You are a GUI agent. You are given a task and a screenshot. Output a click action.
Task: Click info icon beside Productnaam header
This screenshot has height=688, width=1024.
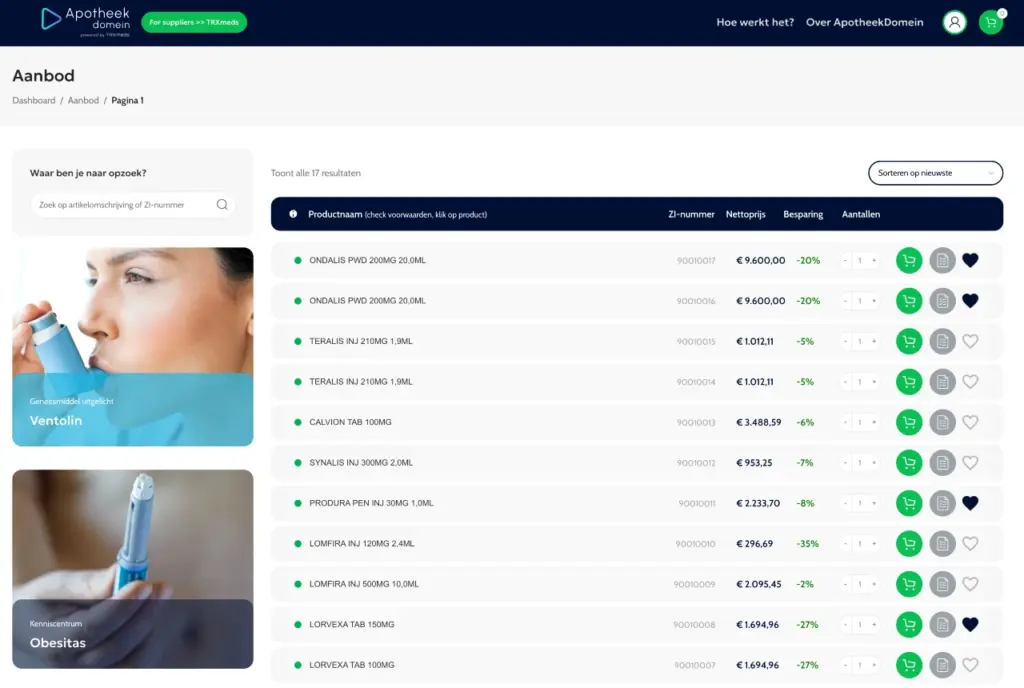(x=293, y=214)
